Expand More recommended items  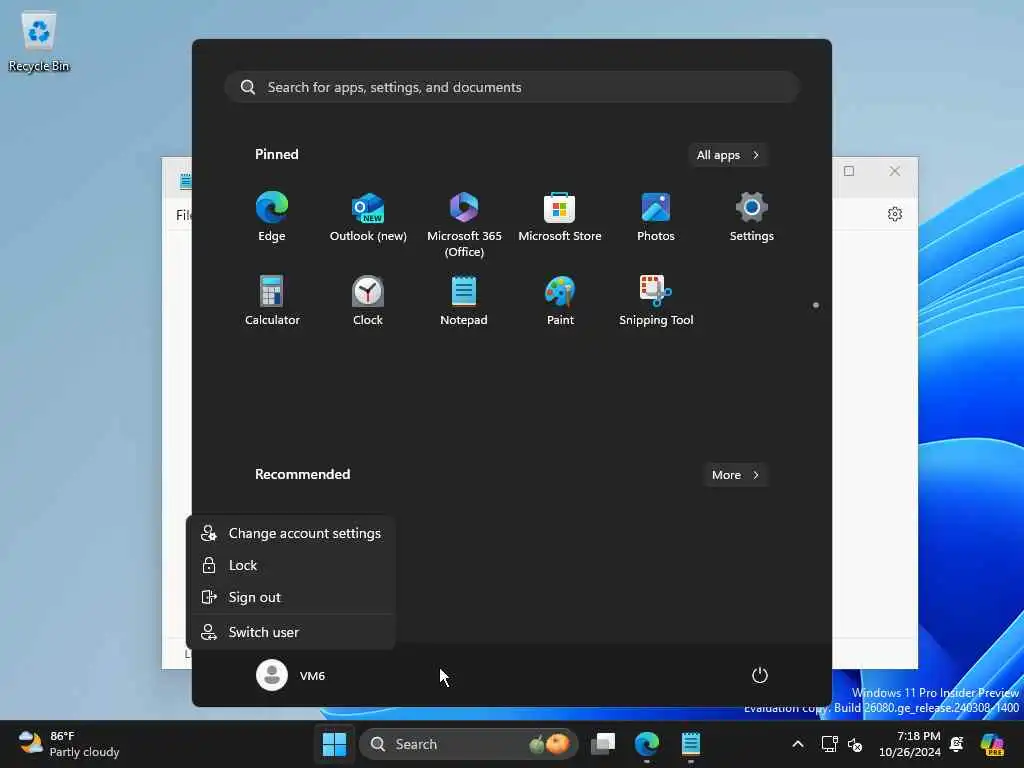[735, 475]
